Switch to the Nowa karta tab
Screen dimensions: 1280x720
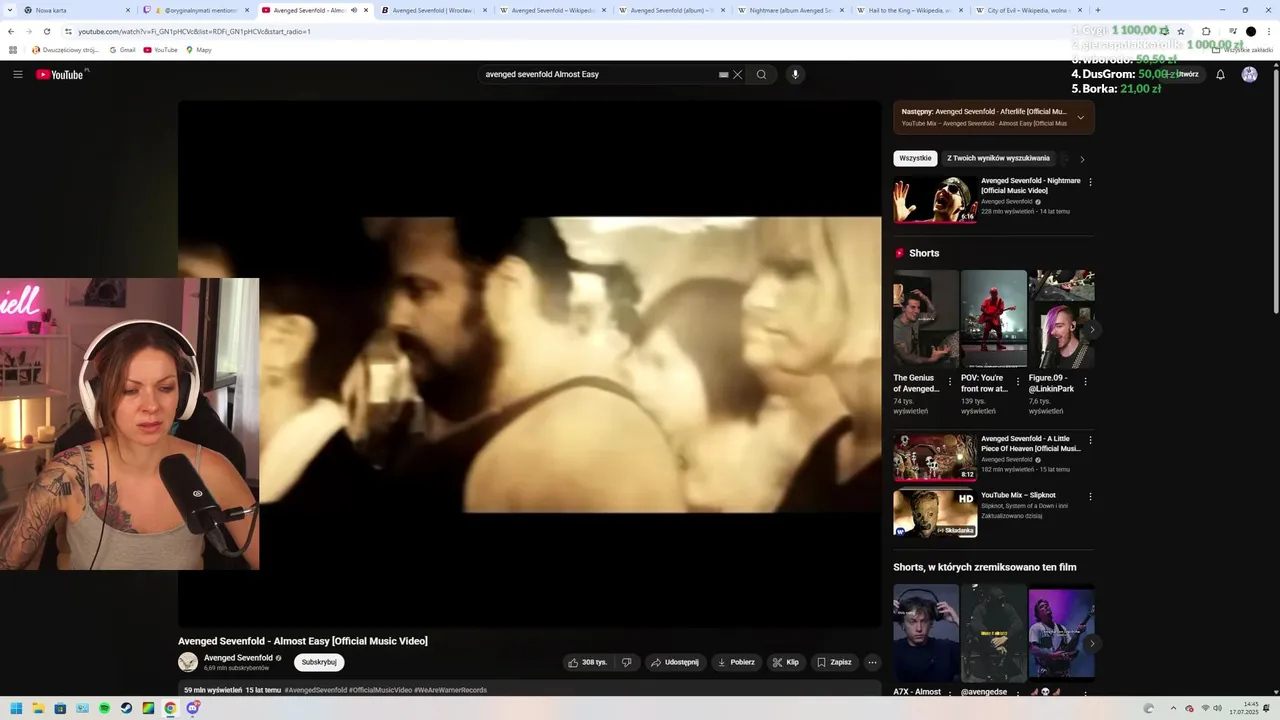(77, 10)
